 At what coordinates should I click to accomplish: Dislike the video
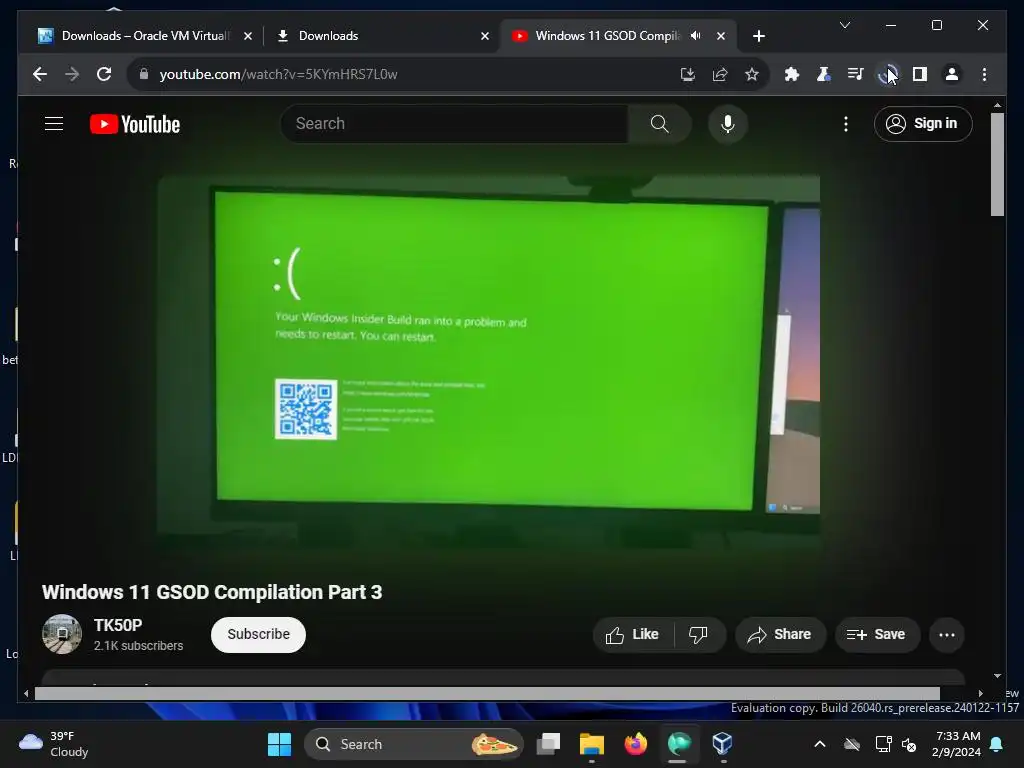pyautogui.click(x=698, y=635)
